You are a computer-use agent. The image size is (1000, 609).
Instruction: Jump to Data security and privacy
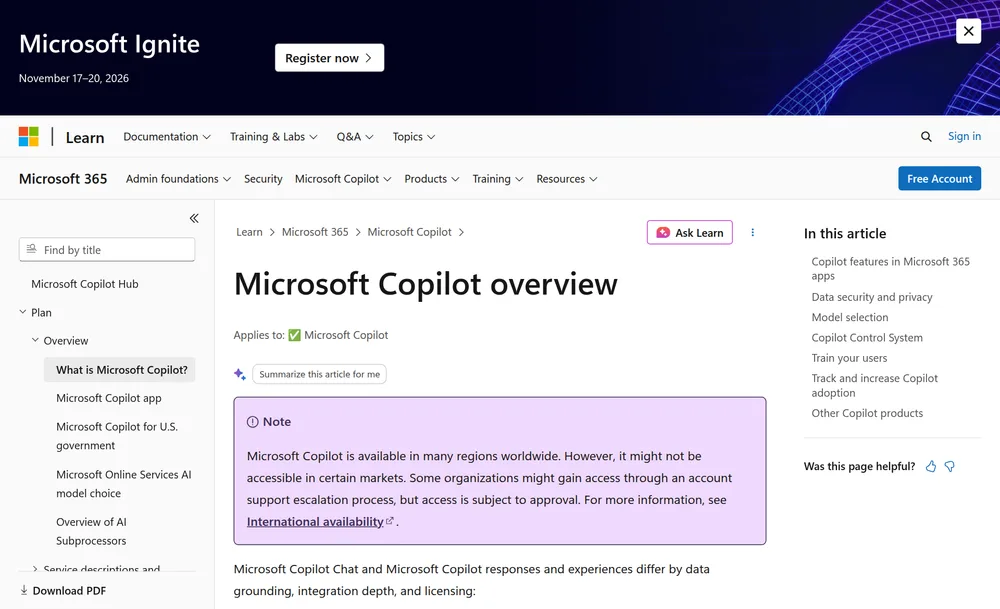(872, 297)
